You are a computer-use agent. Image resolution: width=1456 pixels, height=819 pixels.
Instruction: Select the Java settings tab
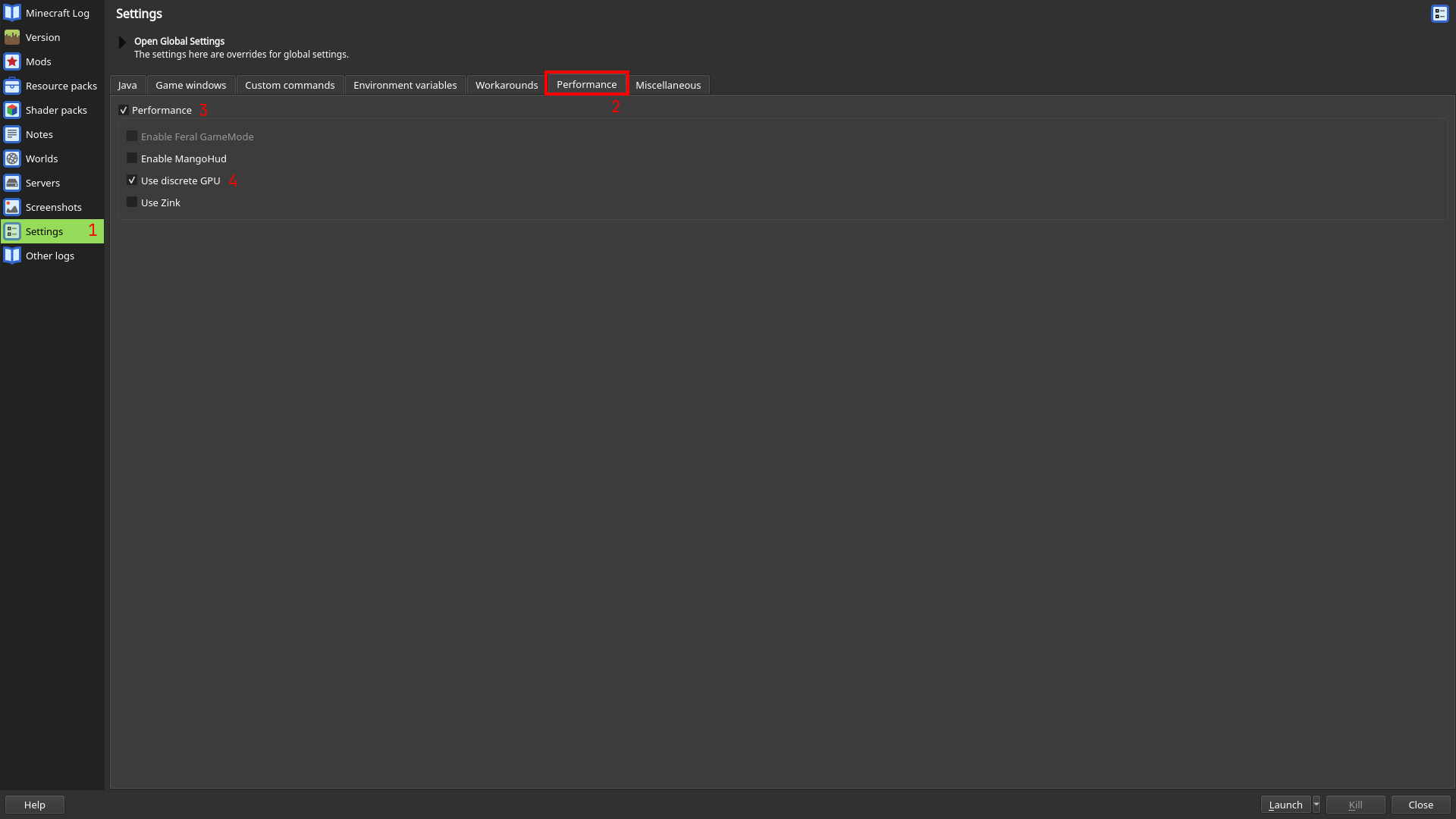[x=127, y=84]
